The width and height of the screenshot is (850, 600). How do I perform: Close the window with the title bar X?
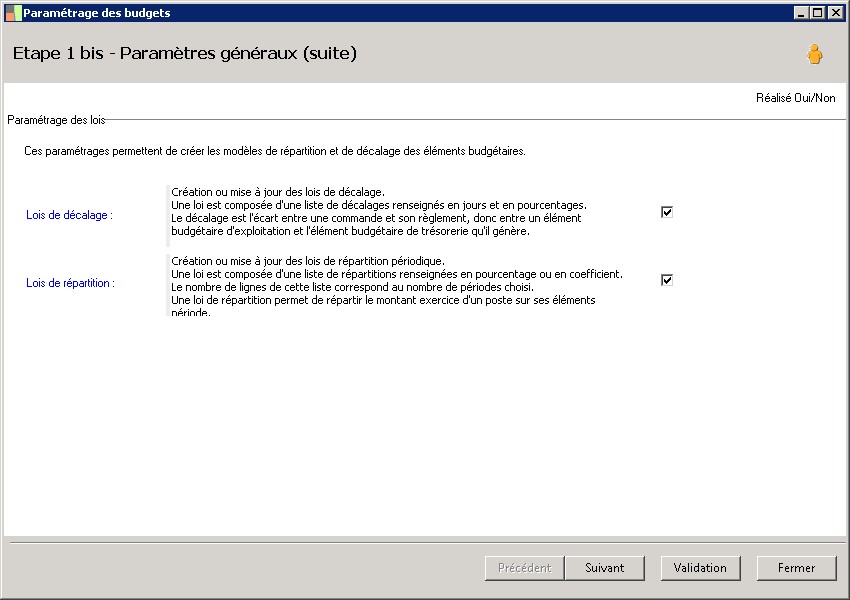[x=835, y=13]
